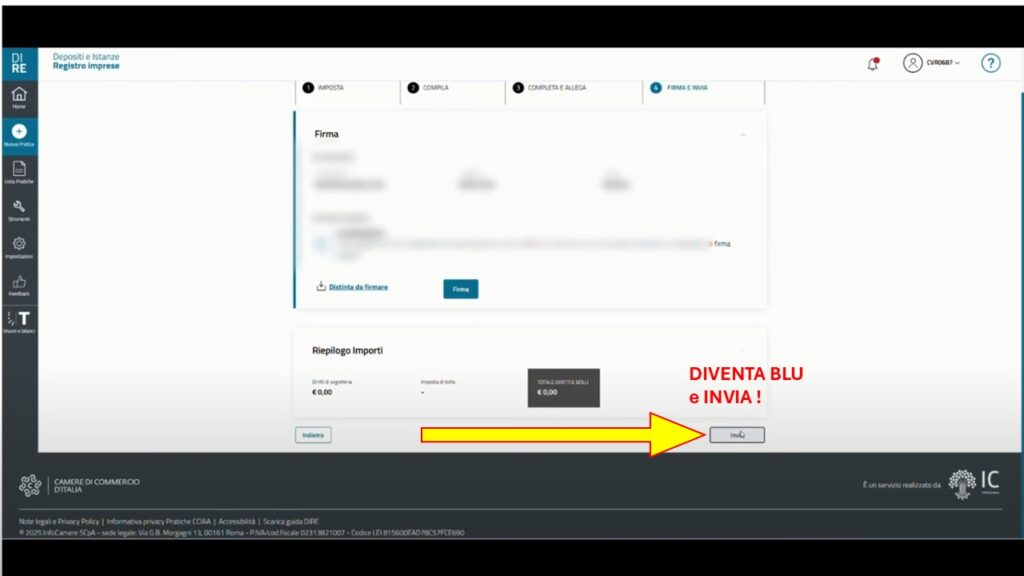Viewport: 1024px width, 576px height.
Task: Click the Riepilogo Importi heading
Action: click(347, 351)
